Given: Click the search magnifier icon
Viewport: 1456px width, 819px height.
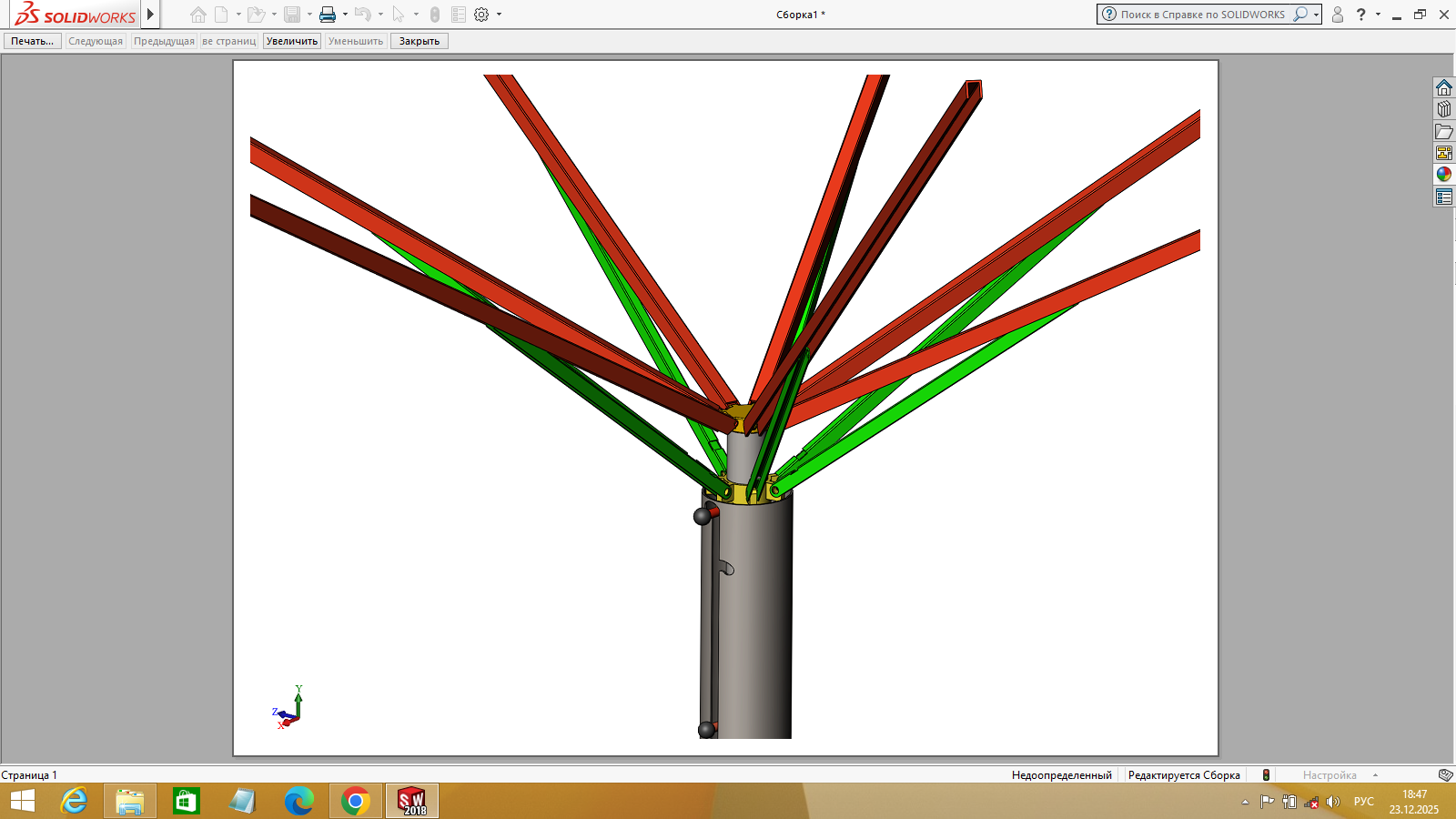Looking at the screenshot, I should [x=1300, y=15].
